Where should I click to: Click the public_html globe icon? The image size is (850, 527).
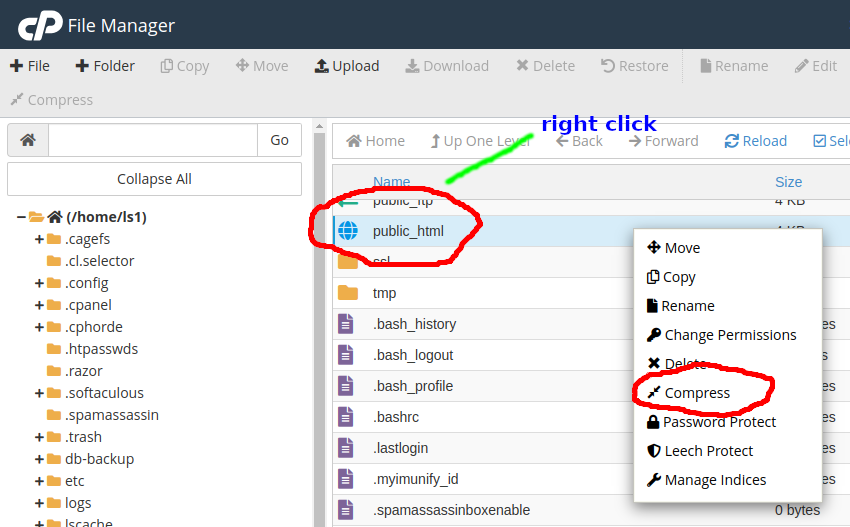[x=347, y=231]
